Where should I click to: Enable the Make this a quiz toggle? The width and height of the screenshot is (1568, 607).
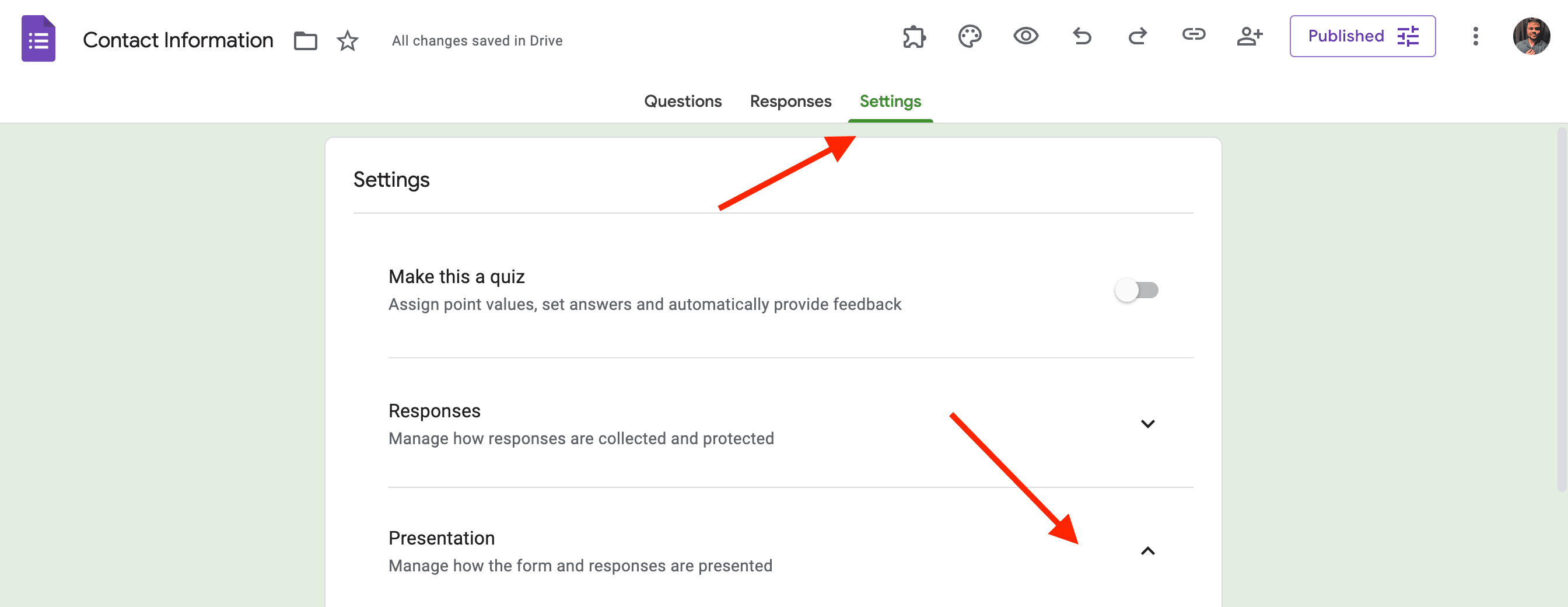[1136, 291]
